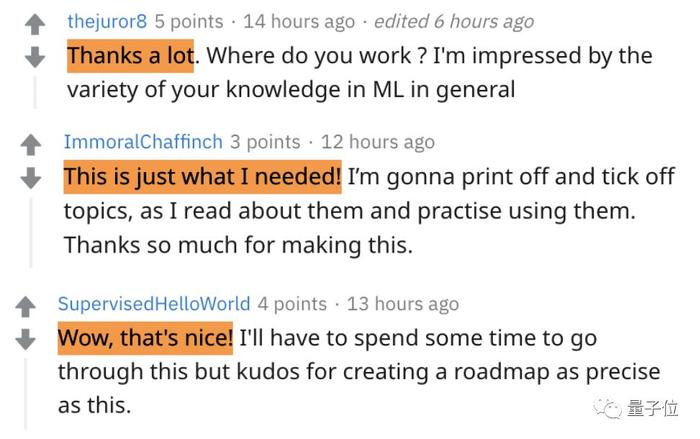Click the '12 hours ago' timestamp
The height and width of the screenshot is (439, 700).
[x=378, y=142]
